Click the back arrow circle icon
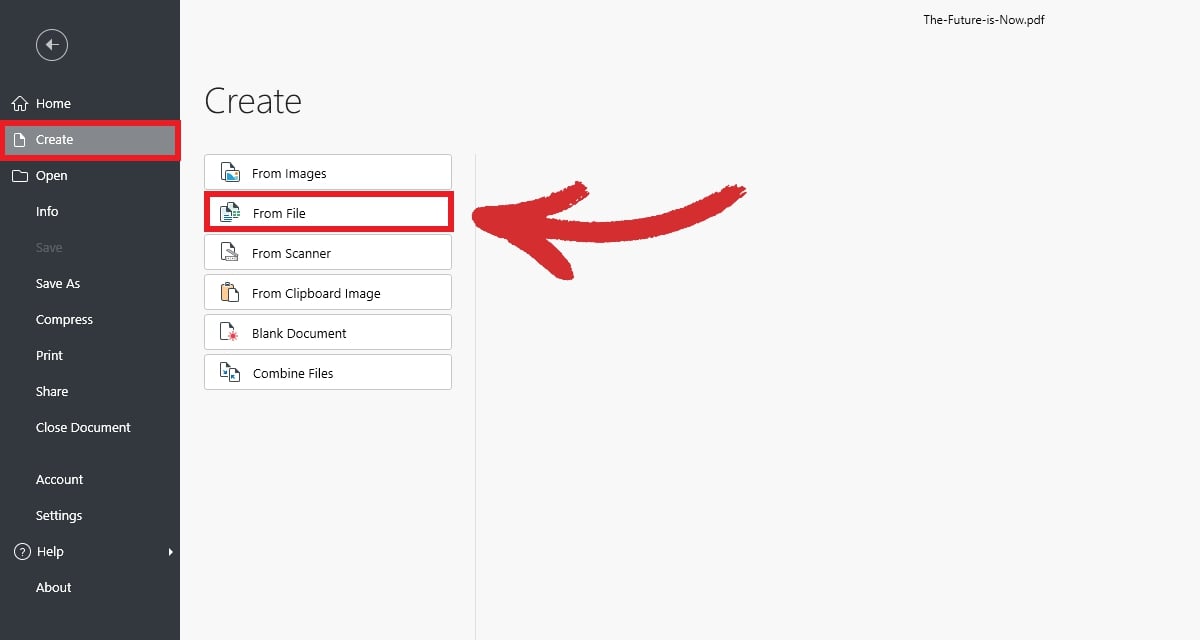The image size is (1200, 640). pos(52,45)
